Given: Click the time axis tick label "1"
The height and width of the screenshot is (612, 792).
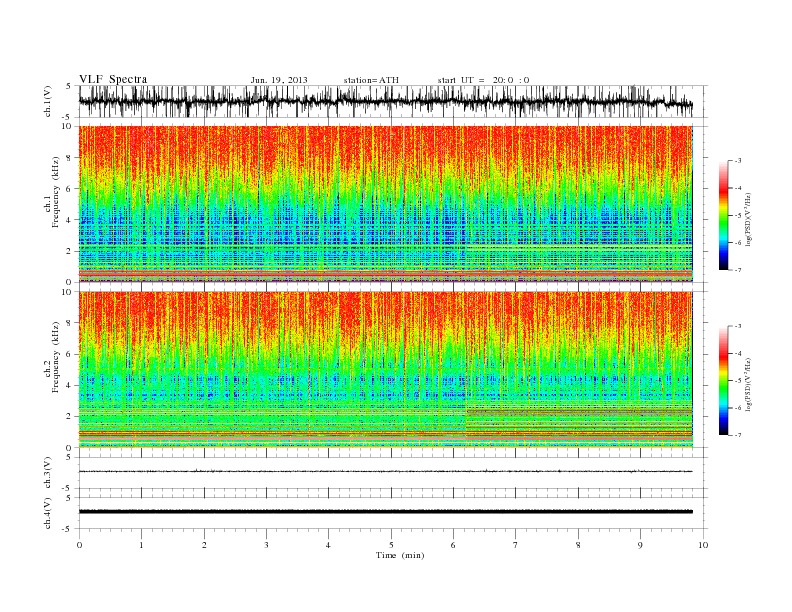Looking at the screenshot, I should 142,545.
